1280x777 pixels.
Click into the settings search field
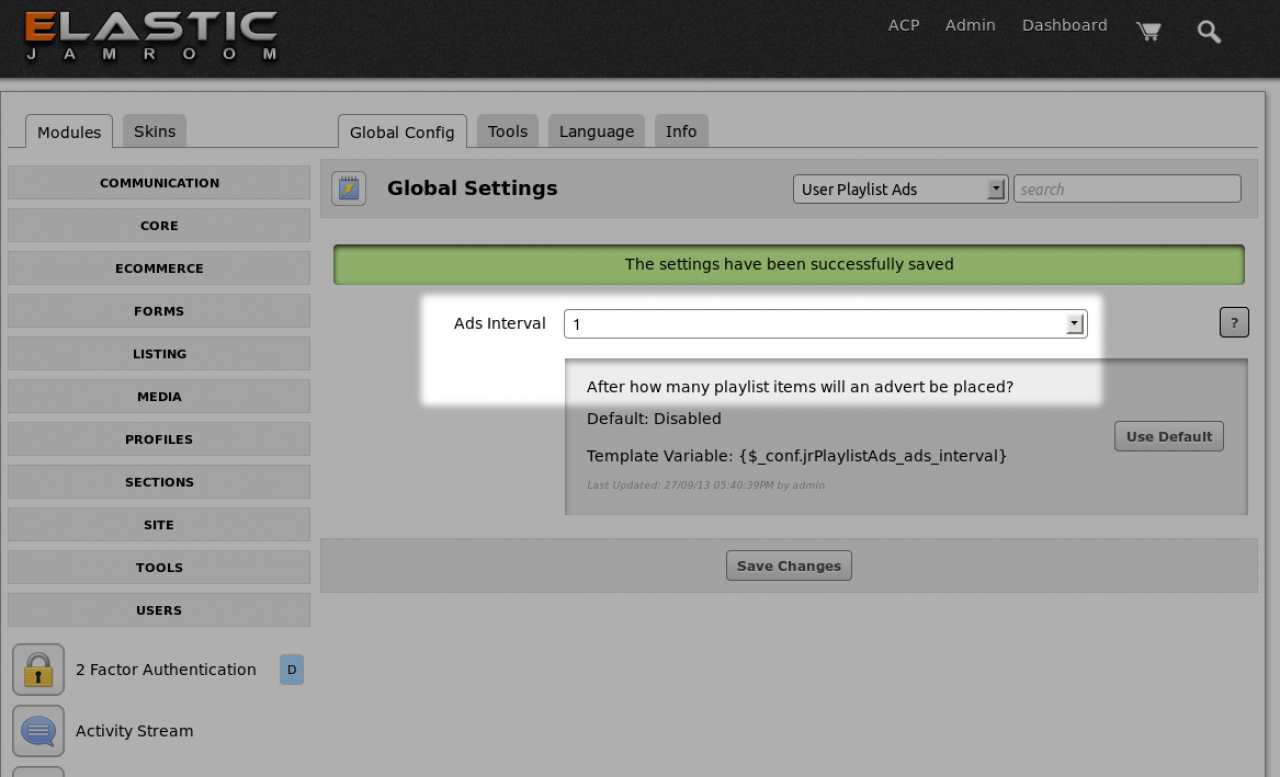pos(1127,189)
